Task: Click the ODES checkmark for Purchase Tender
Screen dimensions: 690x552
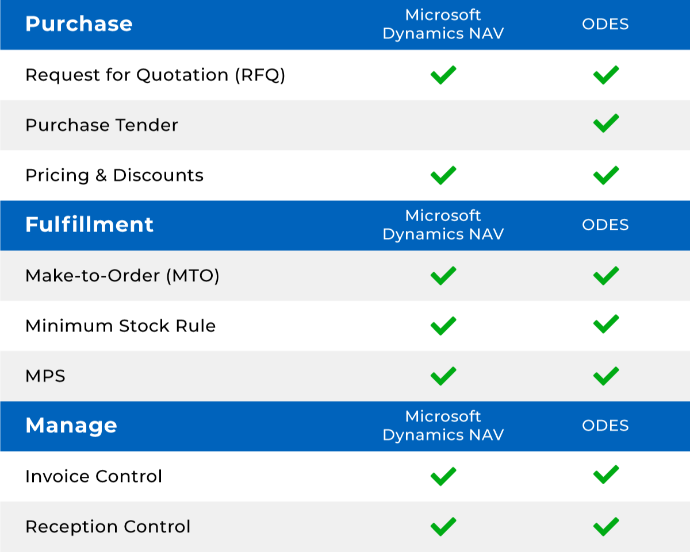Action: click(x=606, y=123)
